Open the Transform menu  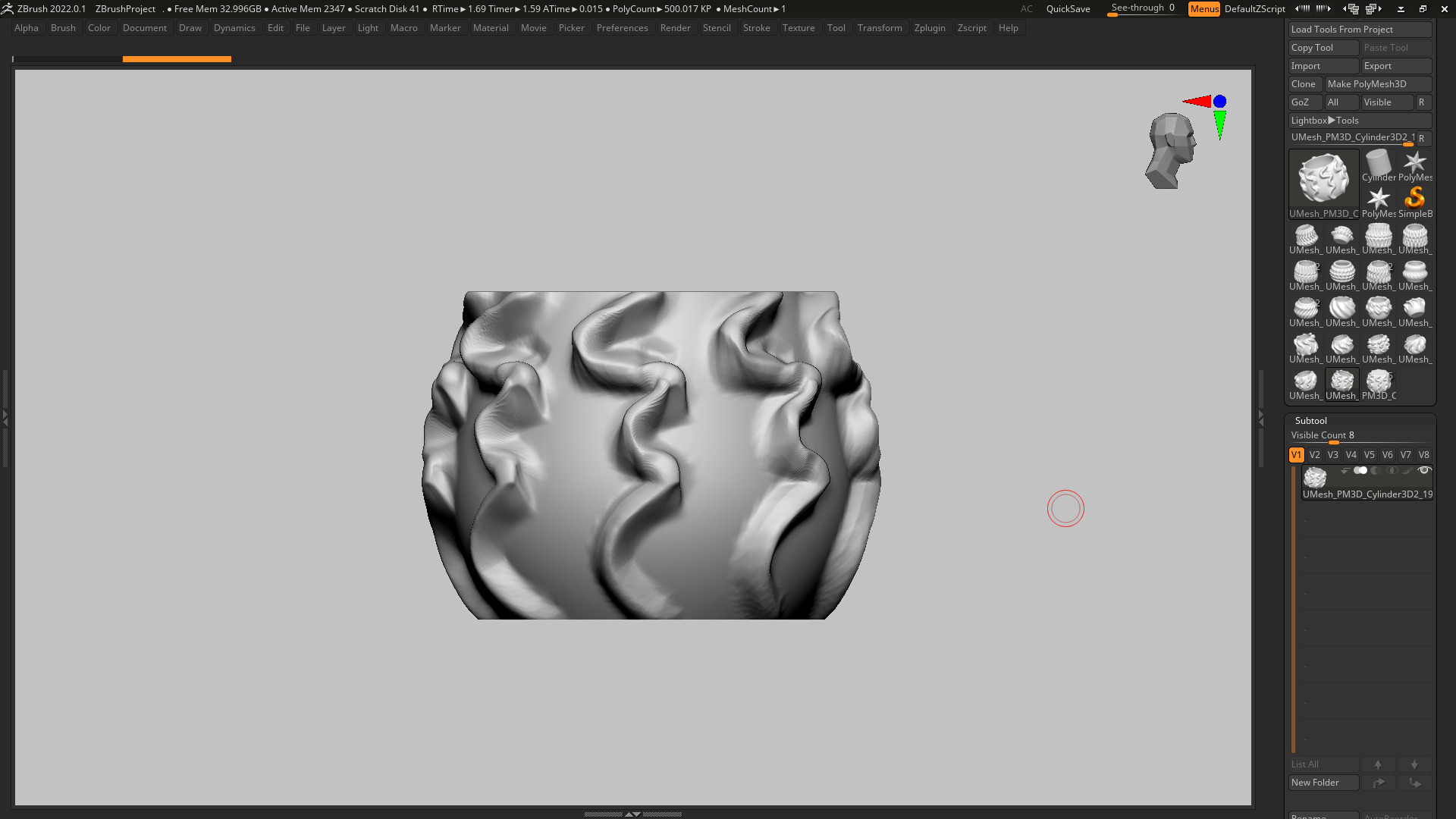pyautogui.click(x=880, y=28)
